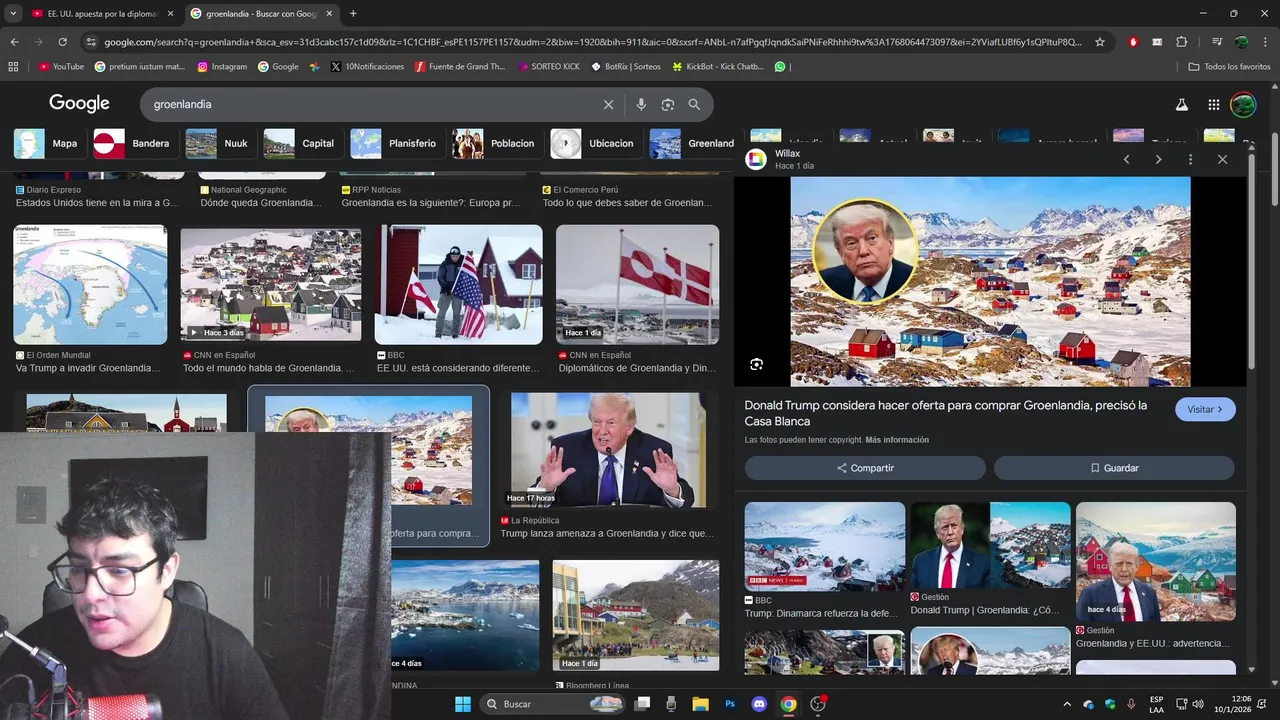Screen dimensions: 1280x720
Task: Open the Chrome bookmarks apps grid
Action: 13,67
